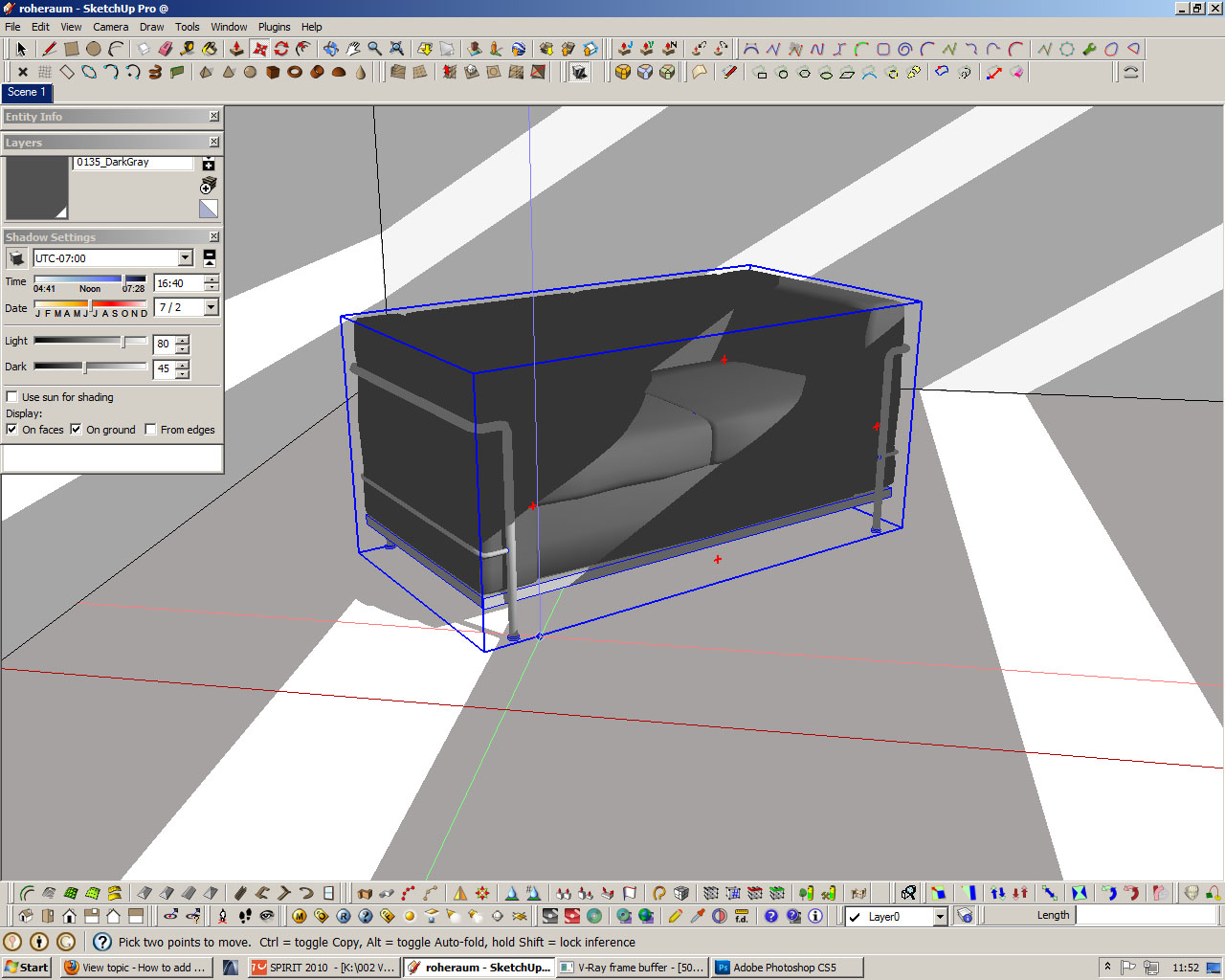Select the Push/Pull tool
1225x980 pixels.
[236, 49]
